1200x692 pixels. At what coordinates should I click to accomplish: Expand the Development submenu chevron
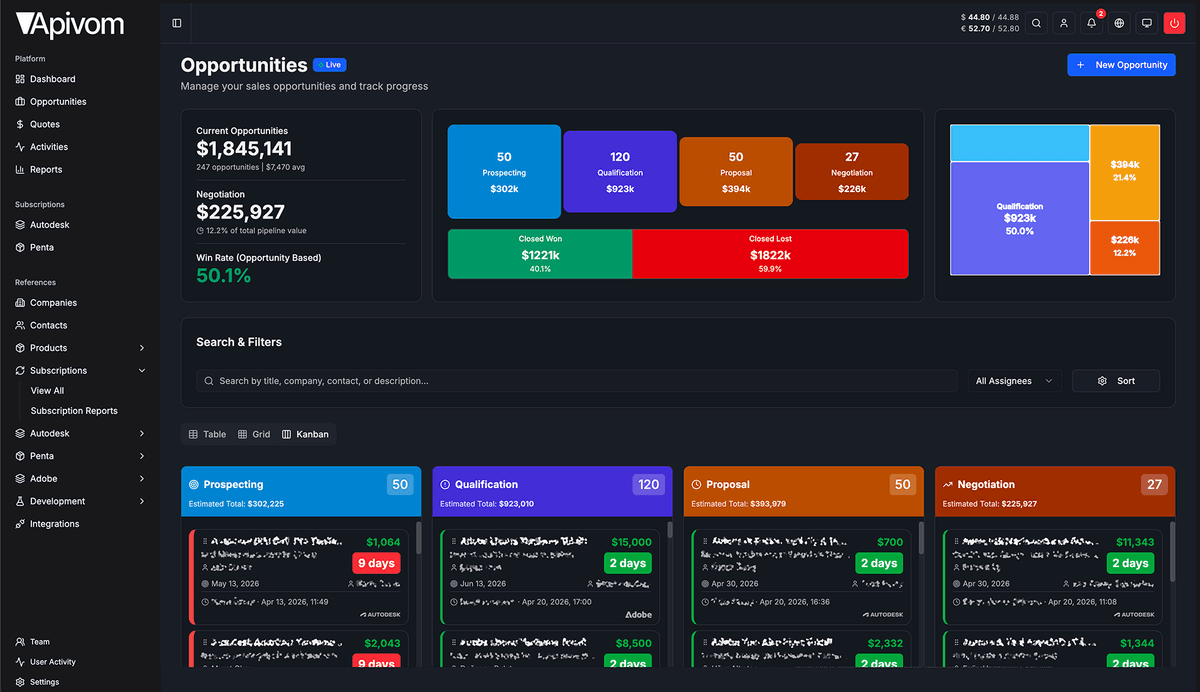point(142,501)
